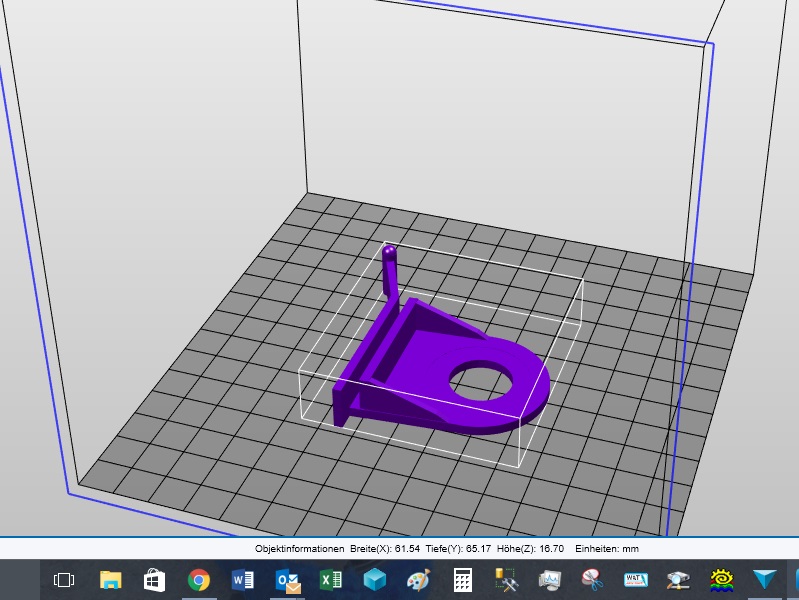Switch to the active blue triangle app

(766, 580)
